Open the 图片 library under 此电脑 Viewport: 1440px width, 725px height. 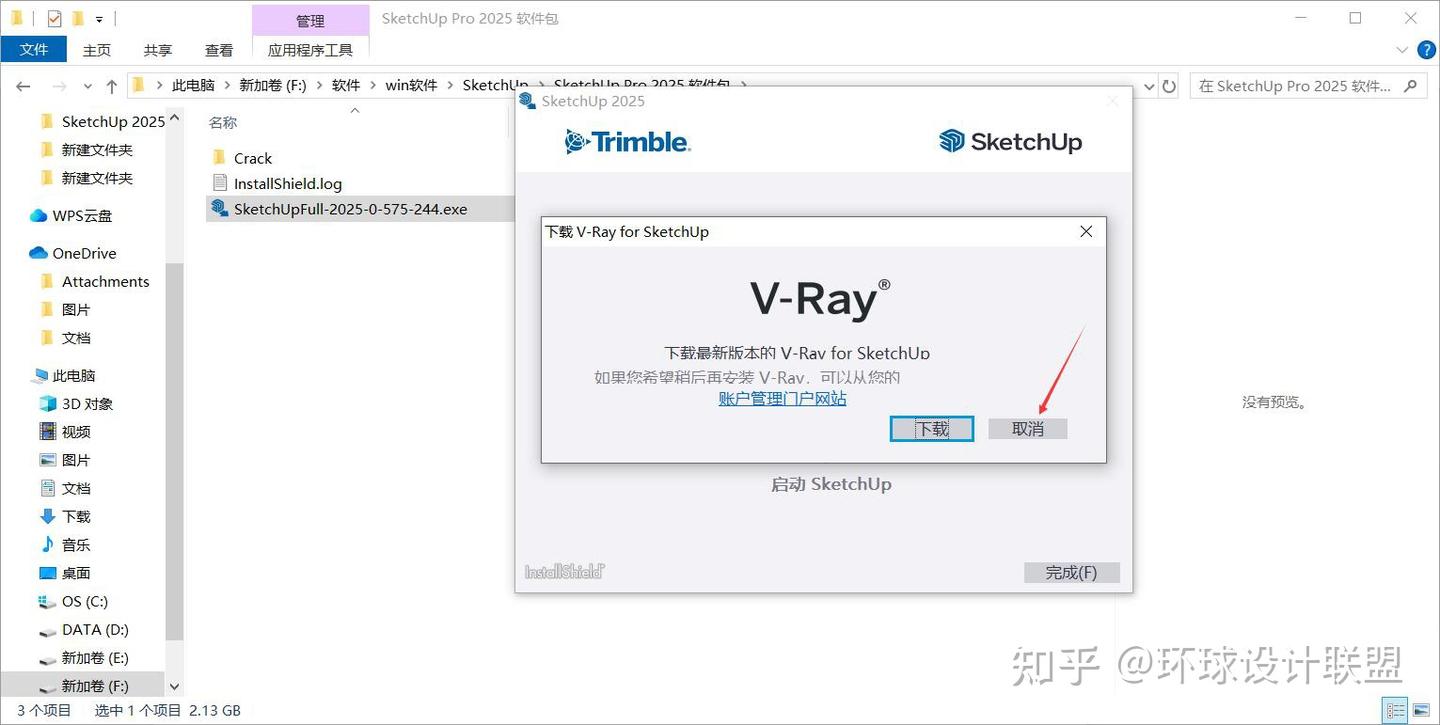(x=65, y=460)
